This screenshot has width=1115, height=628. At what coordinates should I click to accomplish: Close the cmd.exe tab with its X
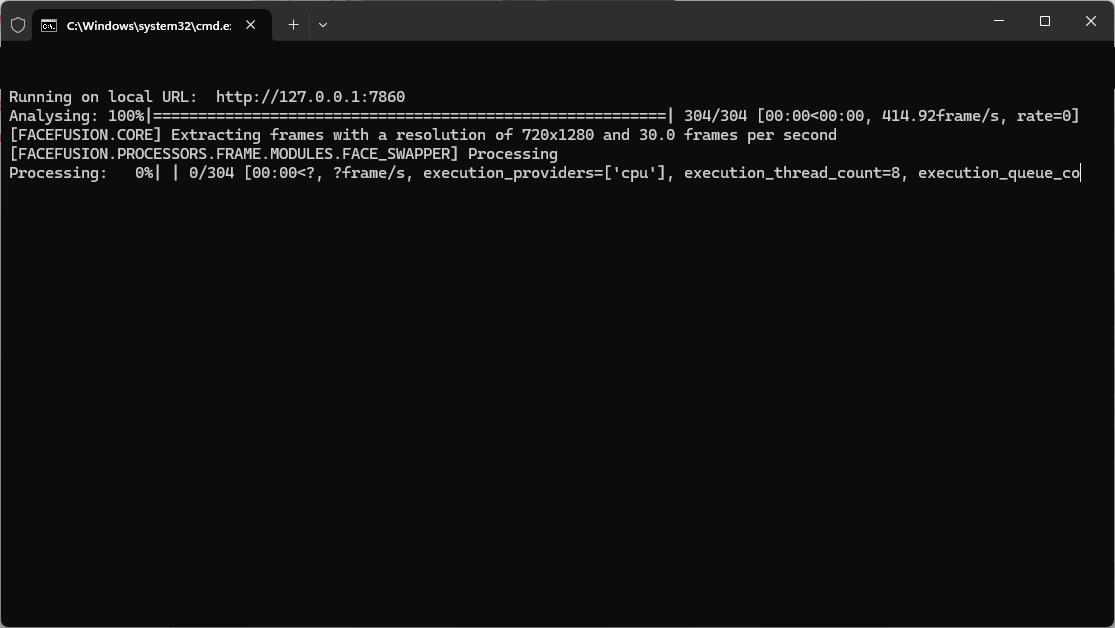[x=250, y=25]
